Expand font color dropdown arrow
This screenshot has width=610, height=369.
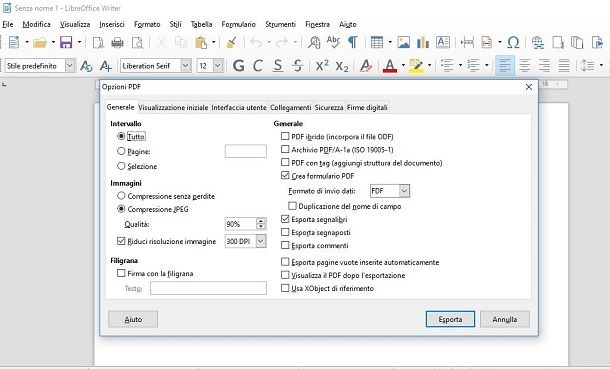click(403, 65)
